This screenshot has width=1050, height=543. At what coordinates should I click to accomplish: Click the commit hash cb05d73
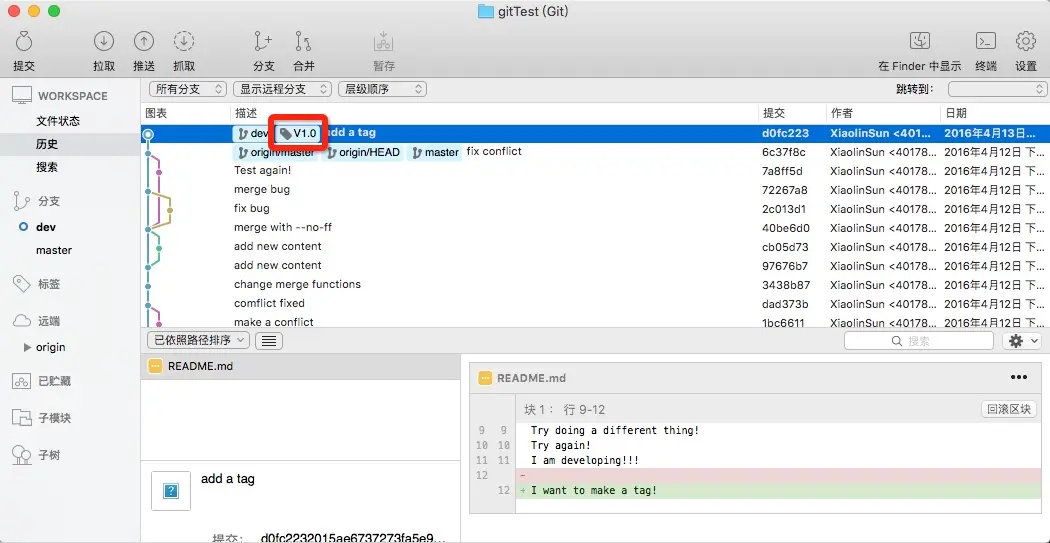coord(785,246)
